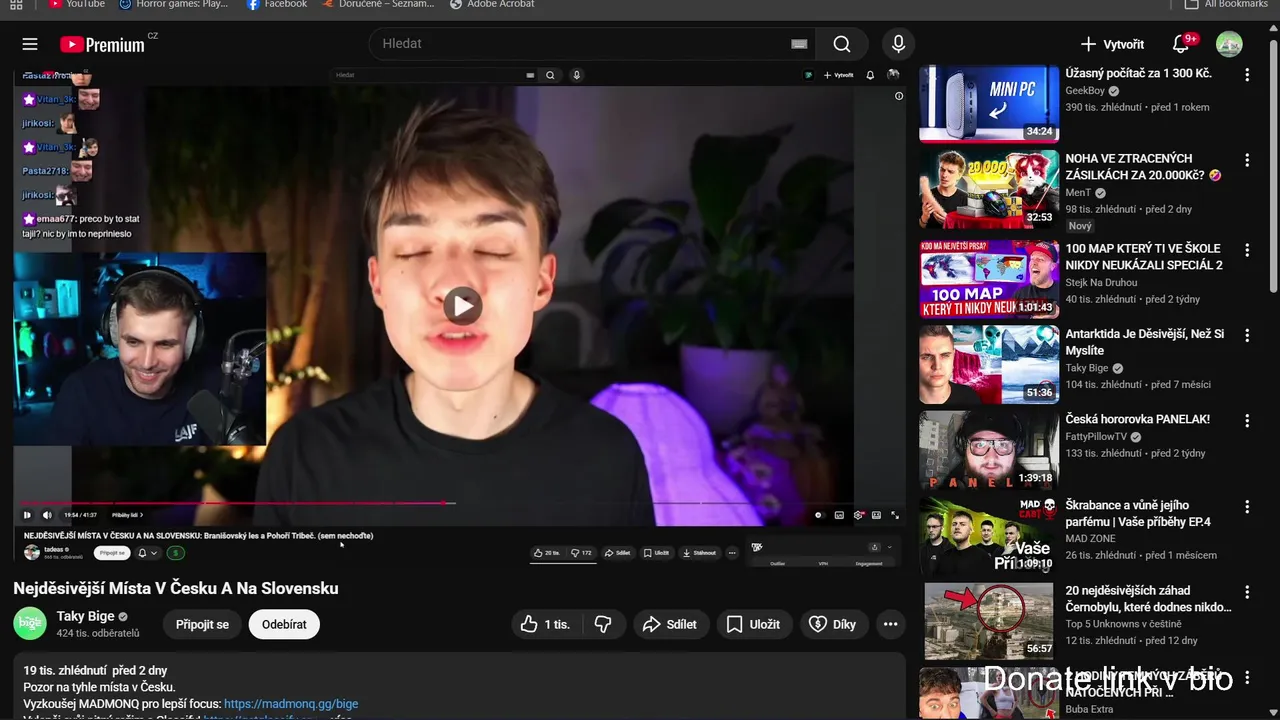This screenshot has width=1280, height=720.
Task: Open the MINI PC video thumbnail
Action: click(x=989, y=104)
